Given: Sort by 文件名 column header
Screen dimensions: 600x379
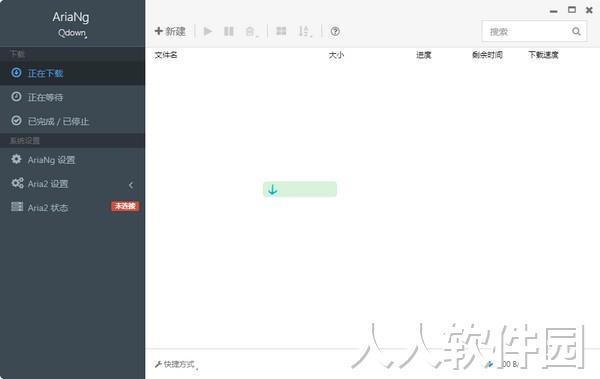Looking at the screenshot, I should pyautogui.click(x=166, y=55).
